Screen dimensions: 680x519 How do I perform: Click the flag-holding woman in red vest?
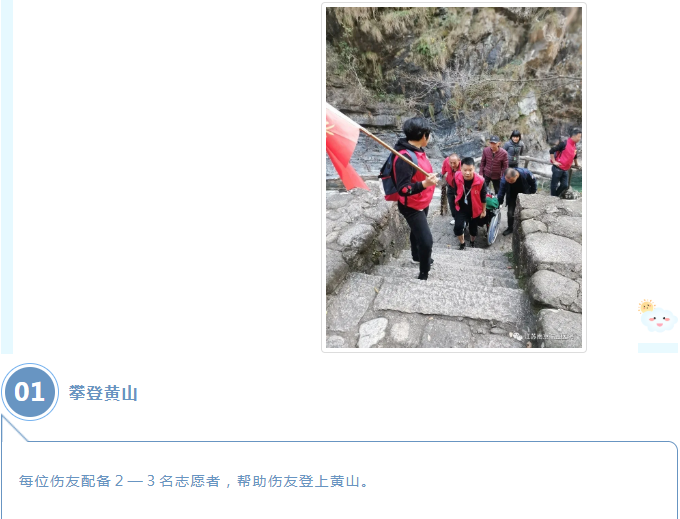[415, 198]
